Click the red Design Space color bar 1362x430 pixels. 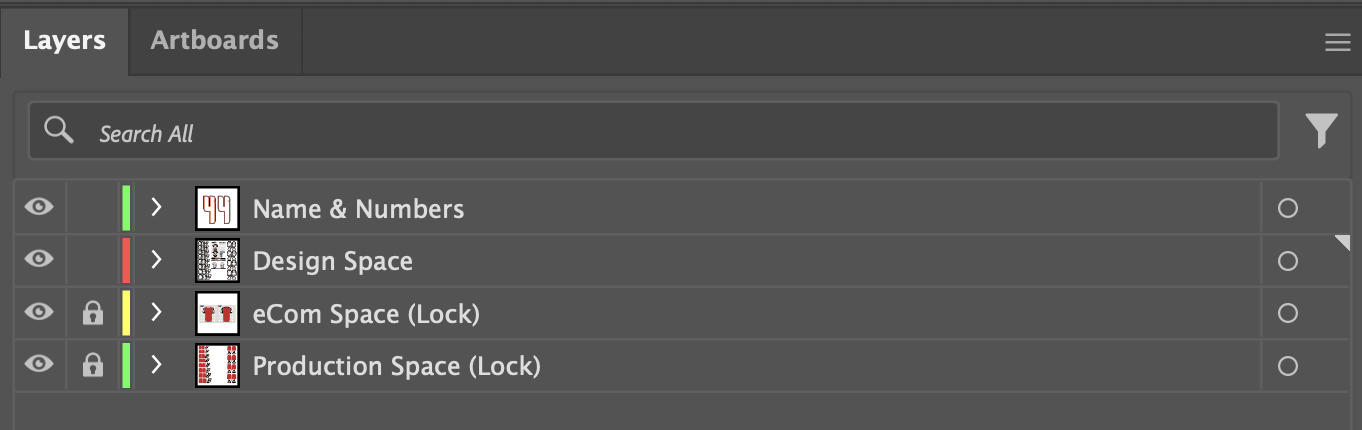point(126,261)
